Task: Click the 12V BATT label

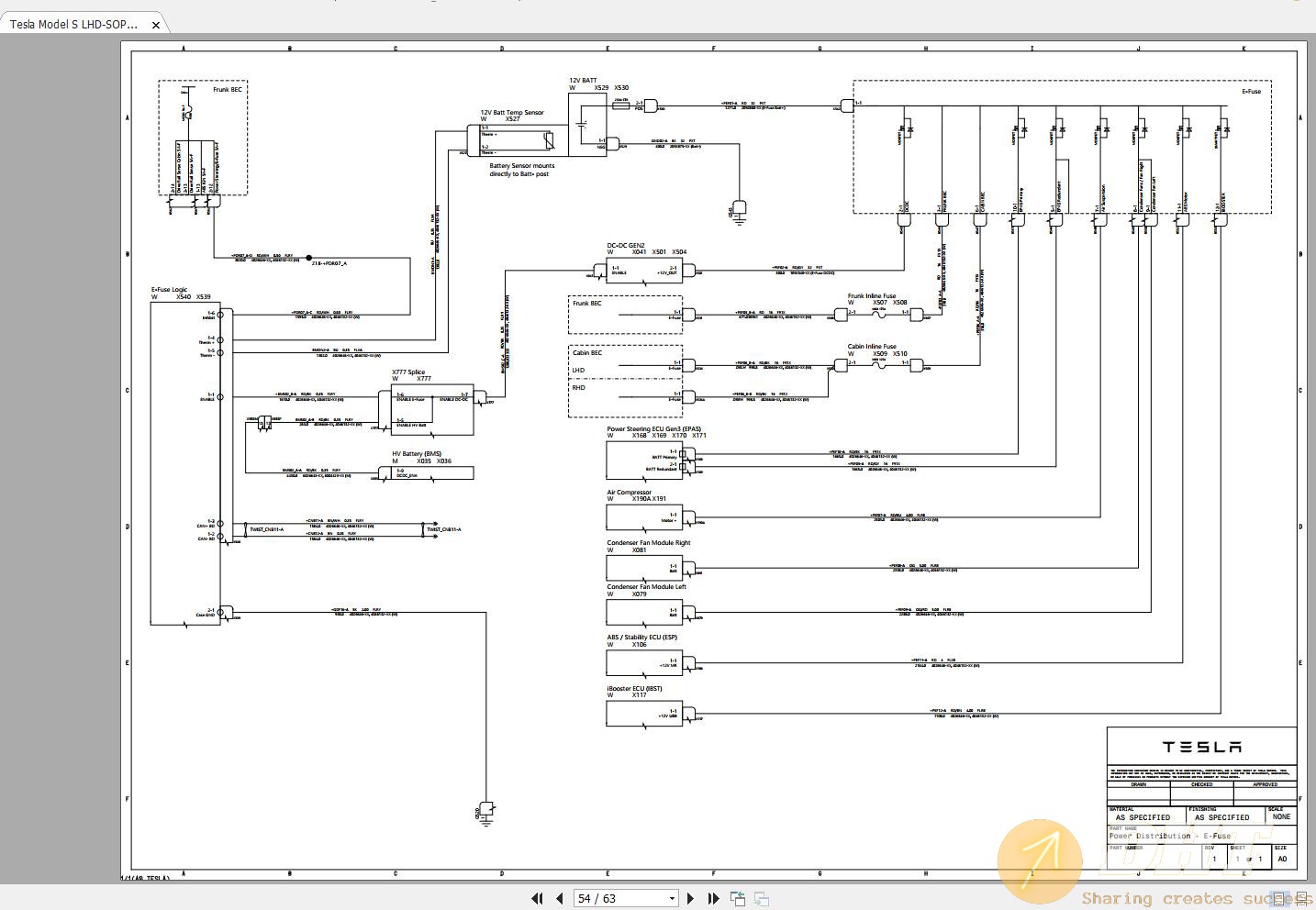Action: (x=583, y=81)
